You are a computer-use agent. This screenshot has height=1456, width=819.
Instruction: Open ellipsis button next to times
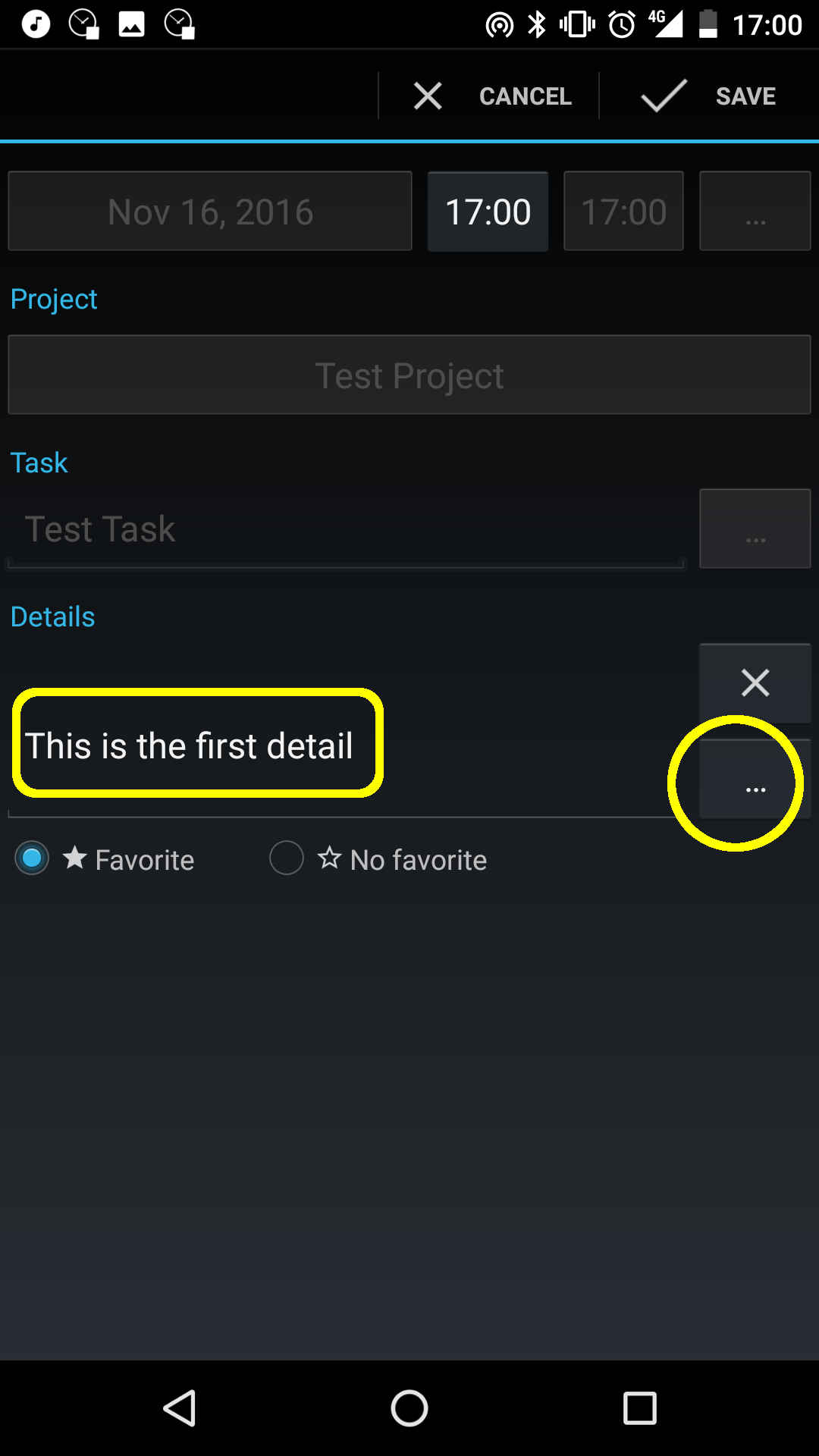pyautogui.click(x=755, y=211)
